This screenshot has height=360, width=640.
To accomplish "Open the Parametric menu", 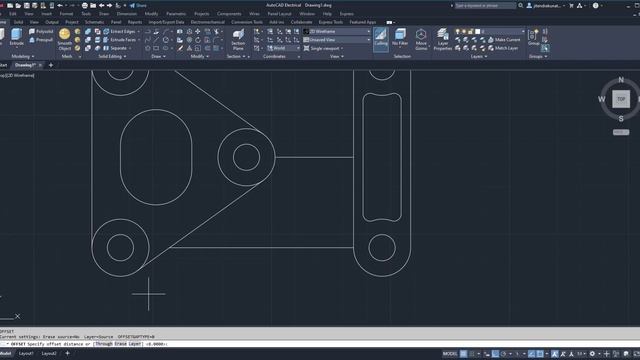I will (176, 13).
